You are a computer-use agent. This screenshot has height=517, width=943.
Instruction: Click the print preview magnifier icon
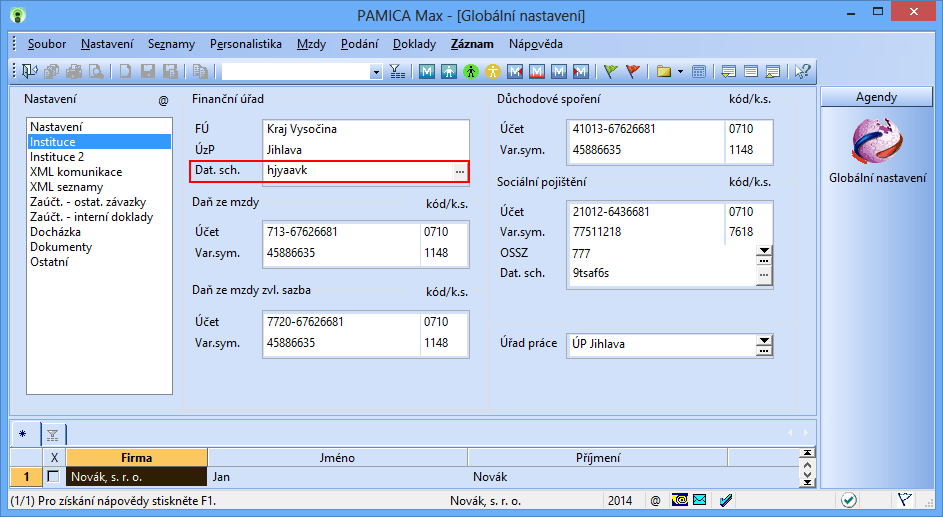[x=96, y=72]
